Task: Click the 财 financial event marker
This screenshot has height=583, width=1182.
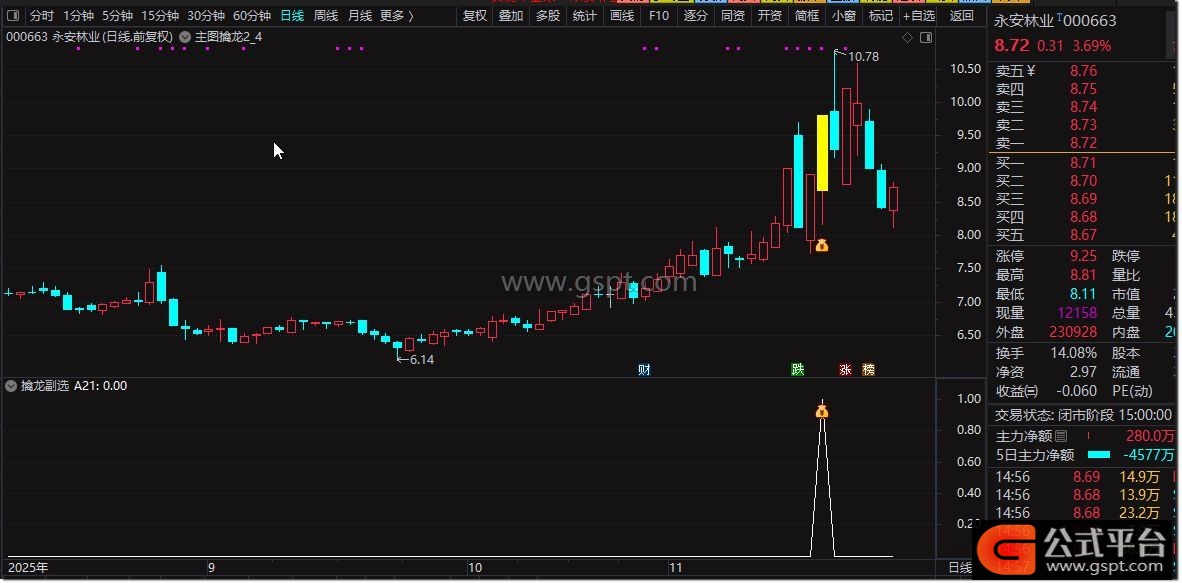Action: tap(644, 369)
